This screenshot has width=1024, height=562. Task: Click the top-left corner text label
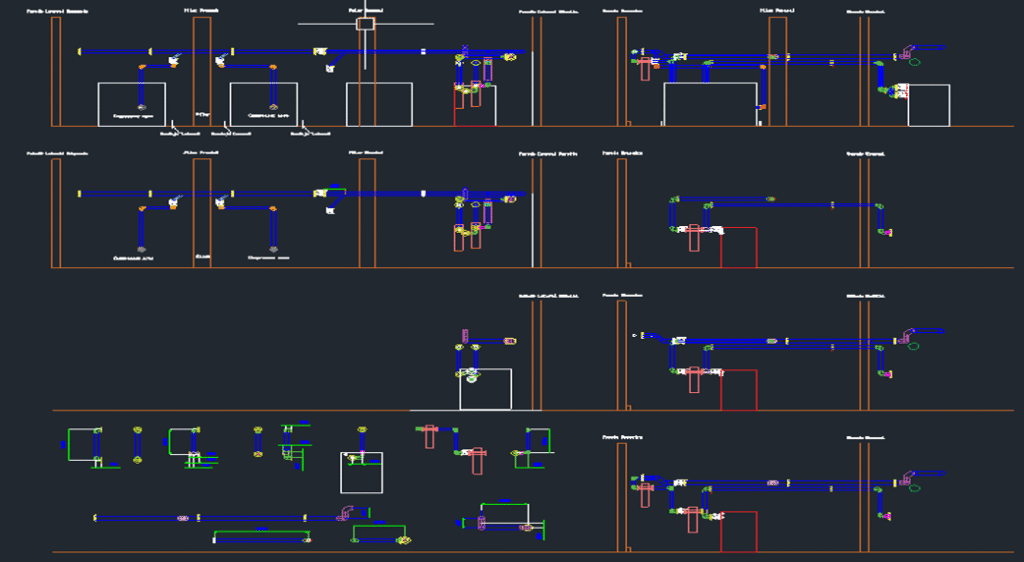point(56,11)
